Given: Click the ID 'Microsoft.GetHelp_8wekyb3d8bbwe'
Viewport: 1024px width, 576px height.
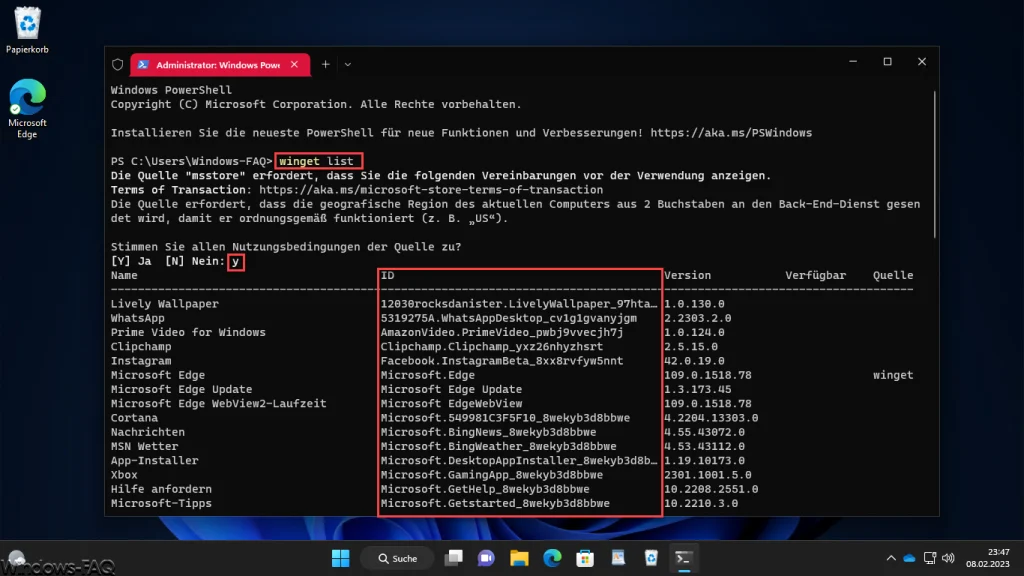Looking at the screenshot, I should click(x=485, y=489).
